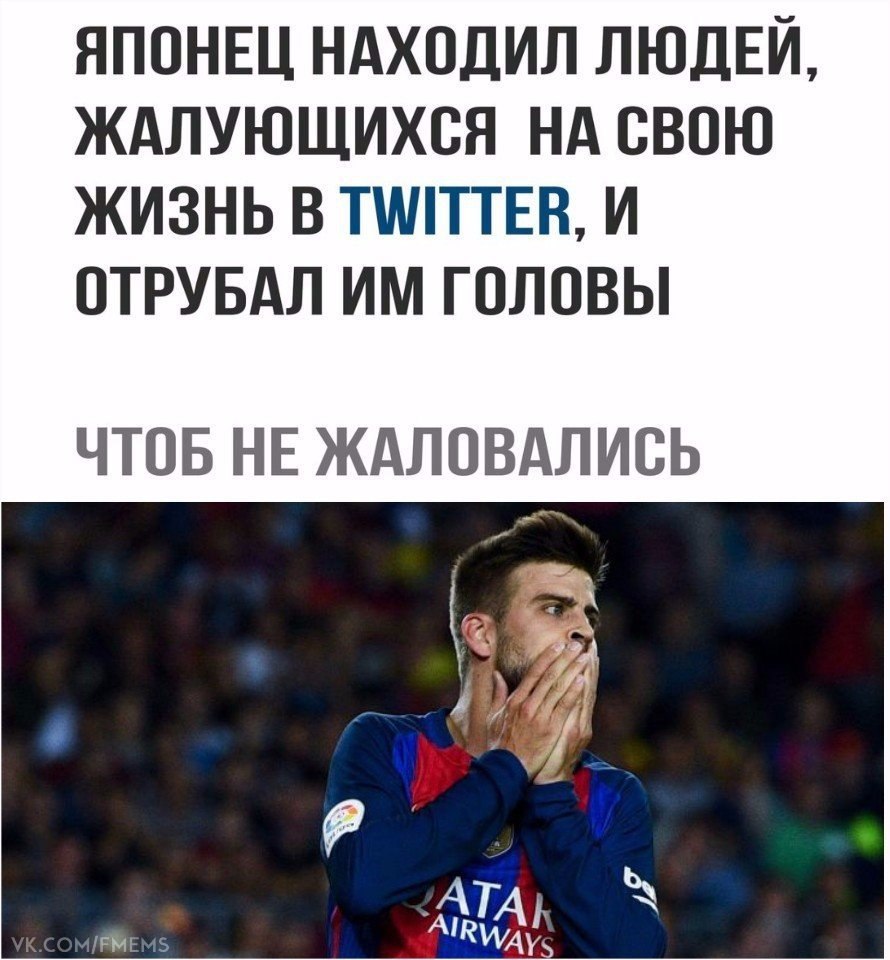Click the club crest on the jersey chest

click(x=497, y=840)
